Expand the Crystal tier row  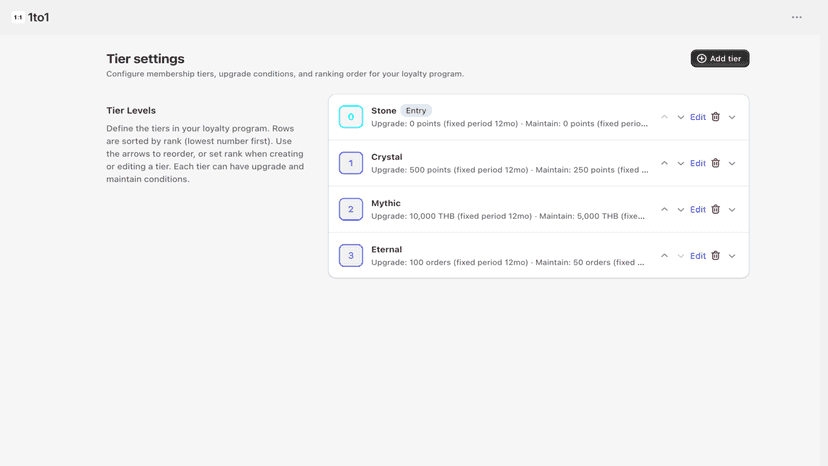click(x=732, y=163)
